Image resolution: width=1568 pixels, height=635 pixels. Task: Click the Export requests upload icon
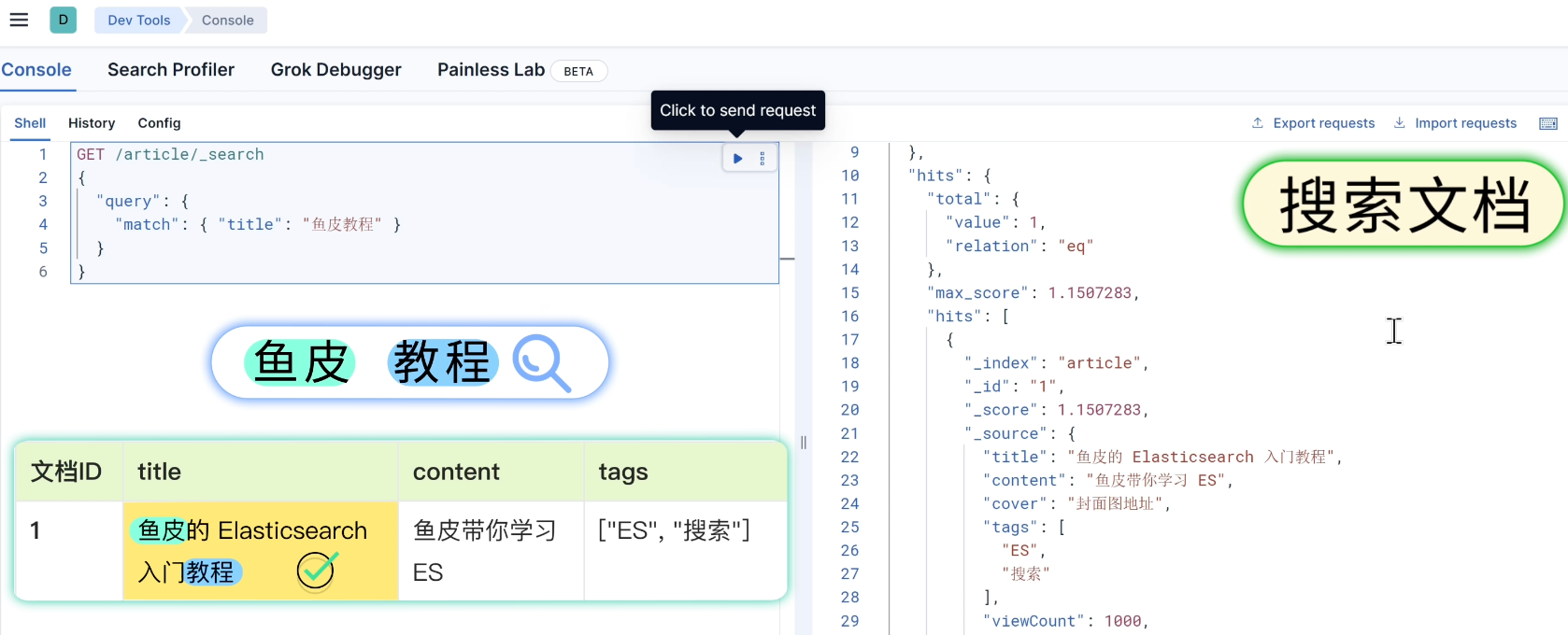[x=1258, y=122]
